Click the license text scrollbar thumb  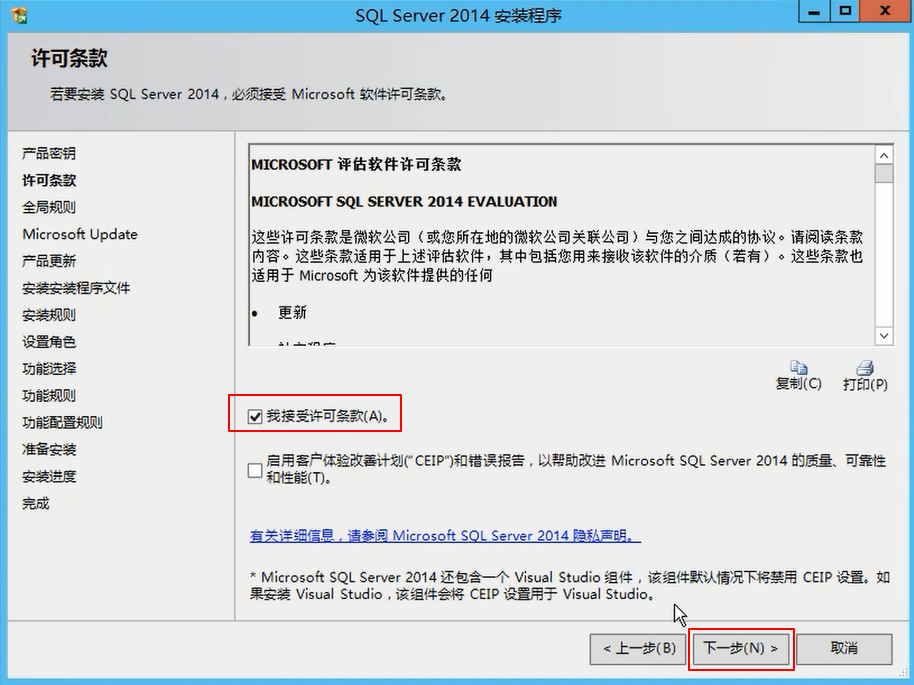tap(884, 173)
